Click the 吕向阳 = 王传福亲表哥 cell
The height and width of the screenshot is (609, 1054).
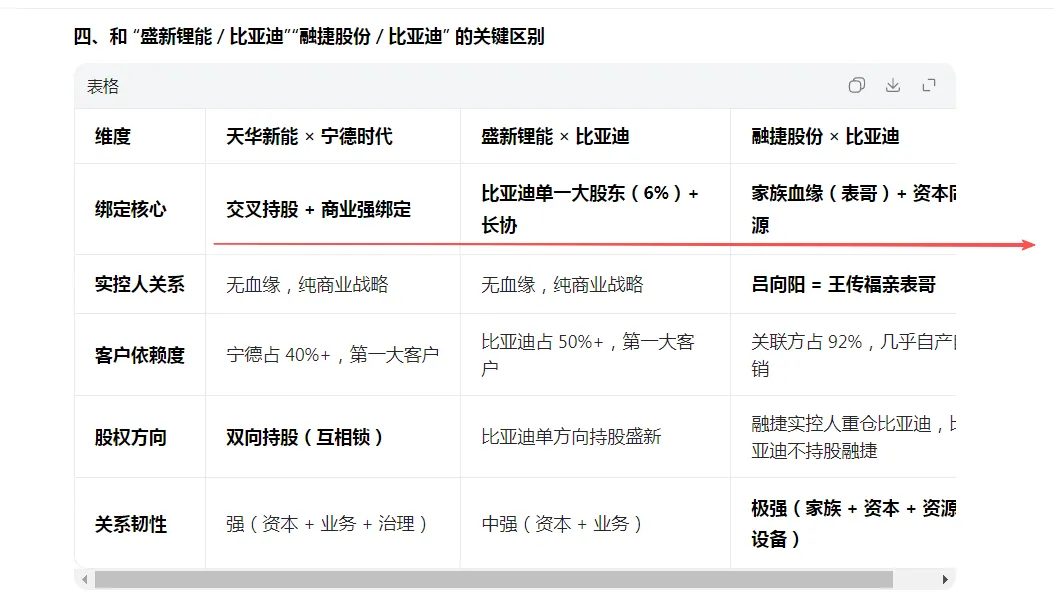click(843, 284)
